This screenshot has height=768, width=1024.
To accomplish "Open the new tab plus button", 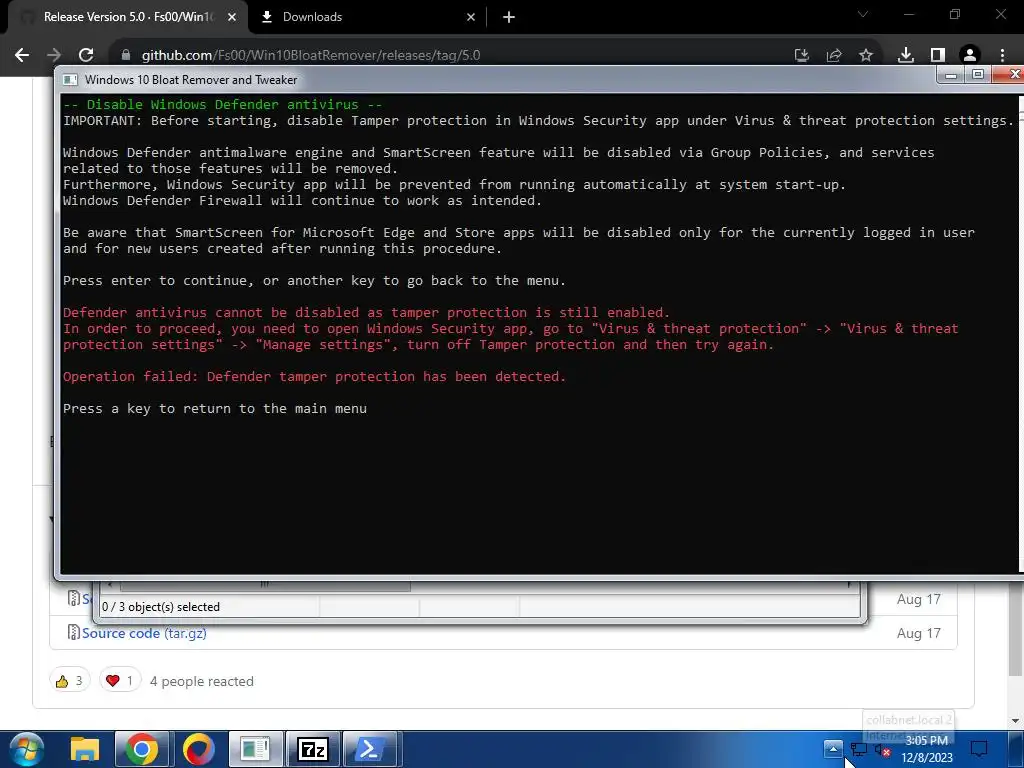I will 509,17.
